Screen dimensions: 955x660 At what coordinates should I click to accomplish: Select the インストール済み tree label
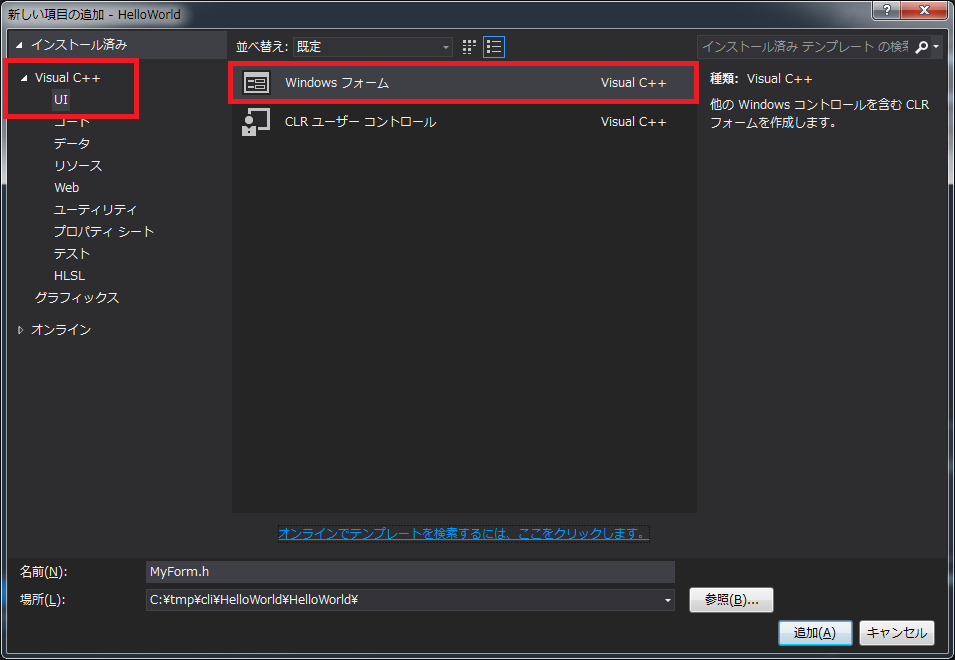(x=79, y=45)
